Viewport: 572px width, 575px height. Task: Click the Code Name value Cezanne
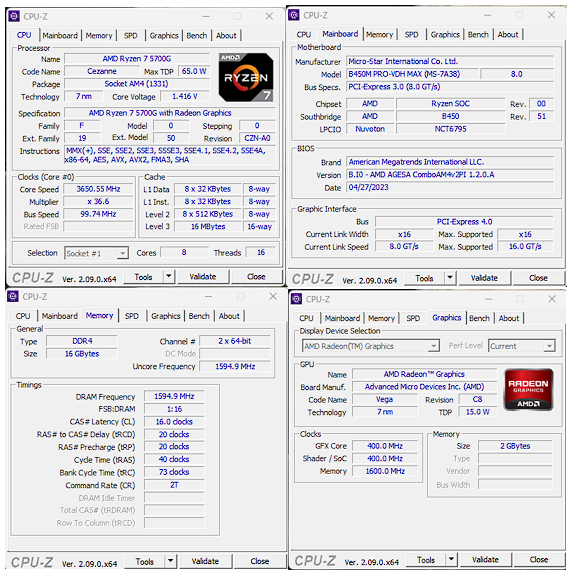point(102,71)
